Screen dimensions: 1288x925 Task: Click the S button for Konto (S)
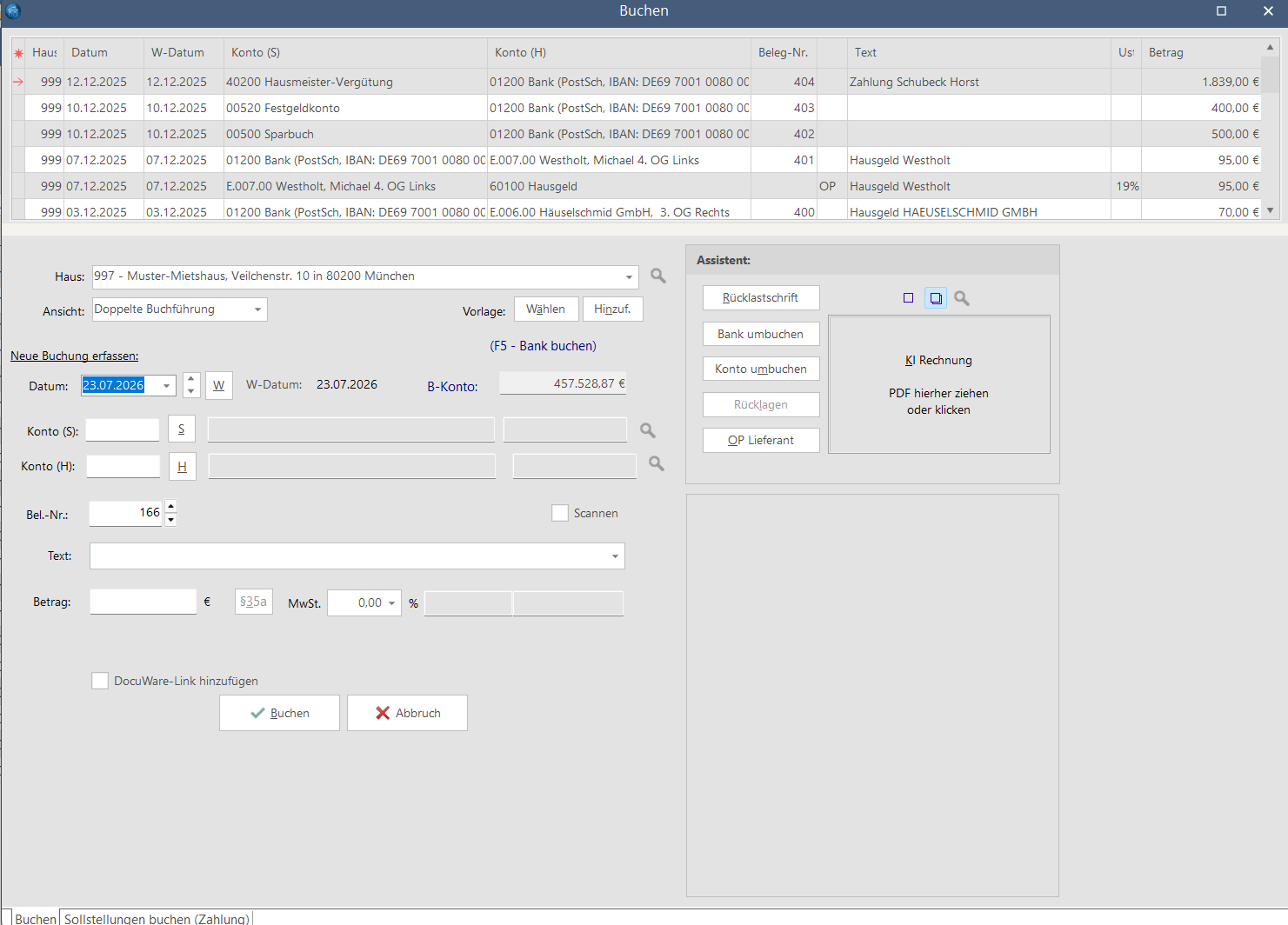pos(182,429)
